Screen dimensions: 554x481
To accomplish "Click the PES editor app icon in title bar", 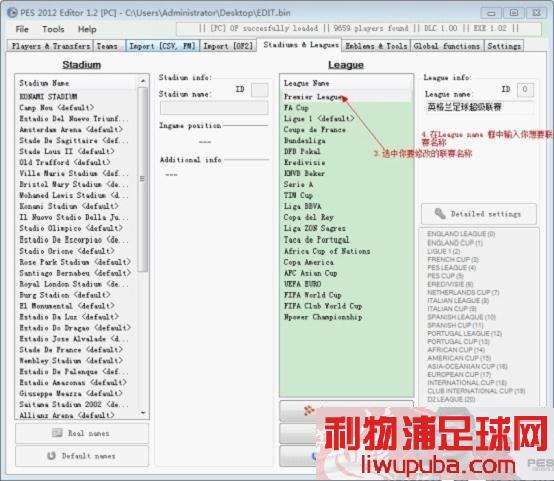I will 12,12.
